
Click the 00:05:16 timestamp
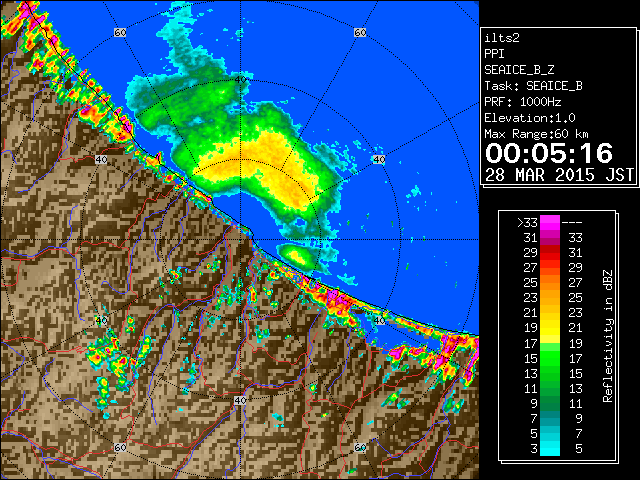click(x=549, y=153)
